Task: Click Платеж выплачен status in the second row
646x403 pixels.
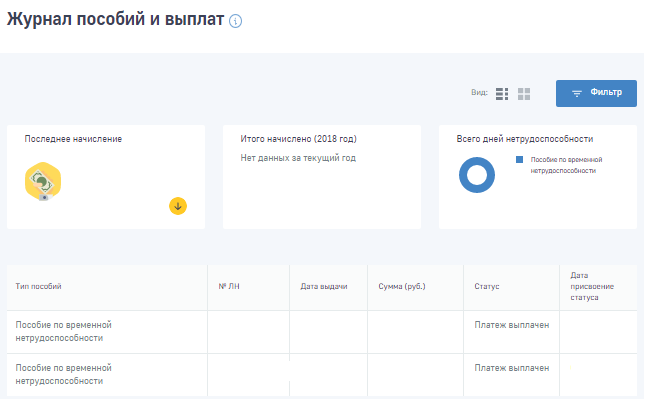Action: [x=511, y=368]
